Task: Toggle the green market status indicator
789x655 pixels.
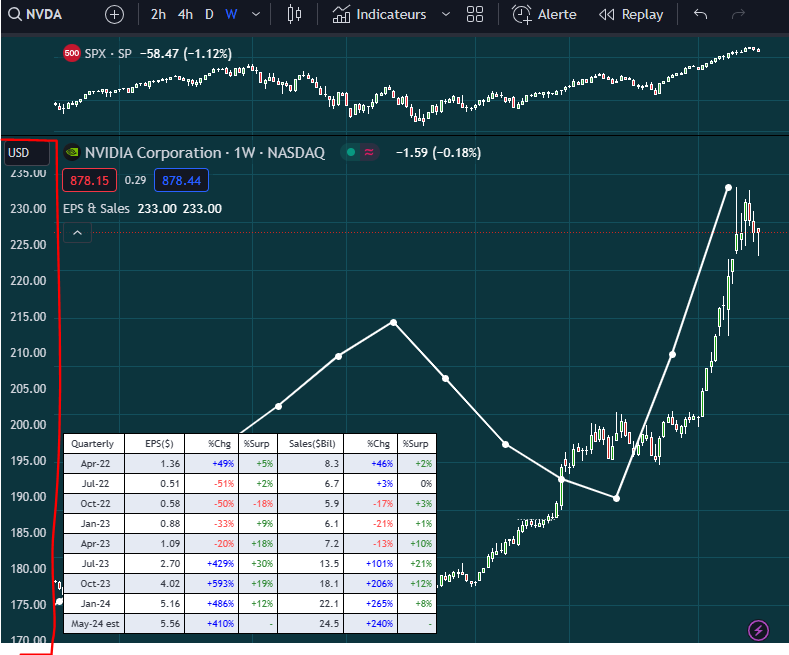Action: pyautogui.click(x=351, y=152)
